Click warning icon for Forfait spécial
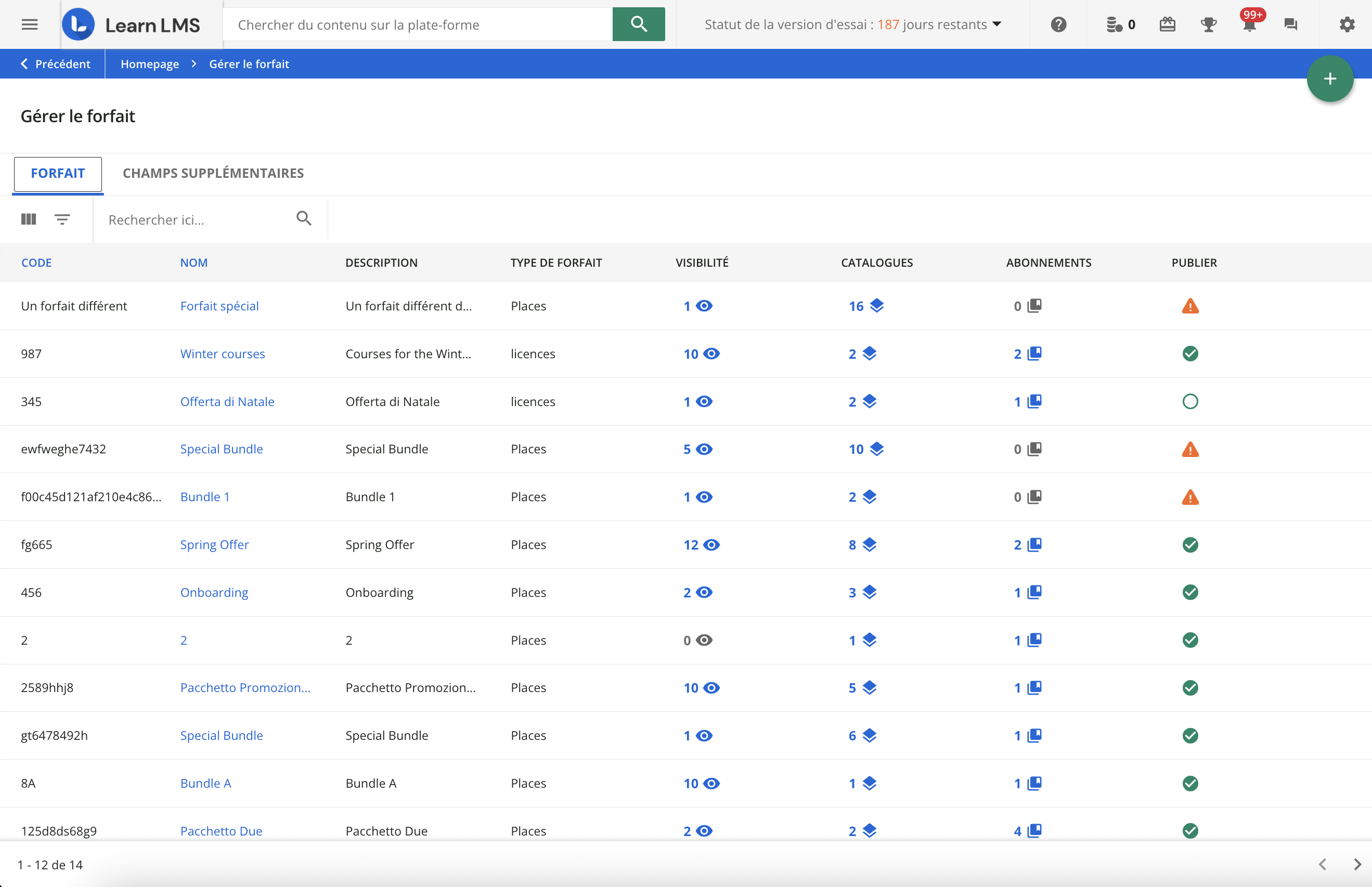The width and height of the screenshot is (1372, 887). point(1190,306)
